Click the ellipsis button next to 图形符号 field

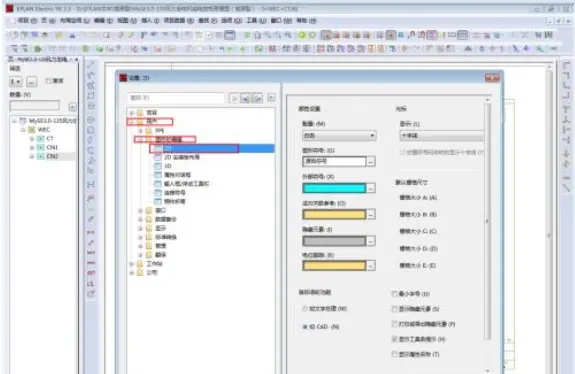(x=371, y=161)
